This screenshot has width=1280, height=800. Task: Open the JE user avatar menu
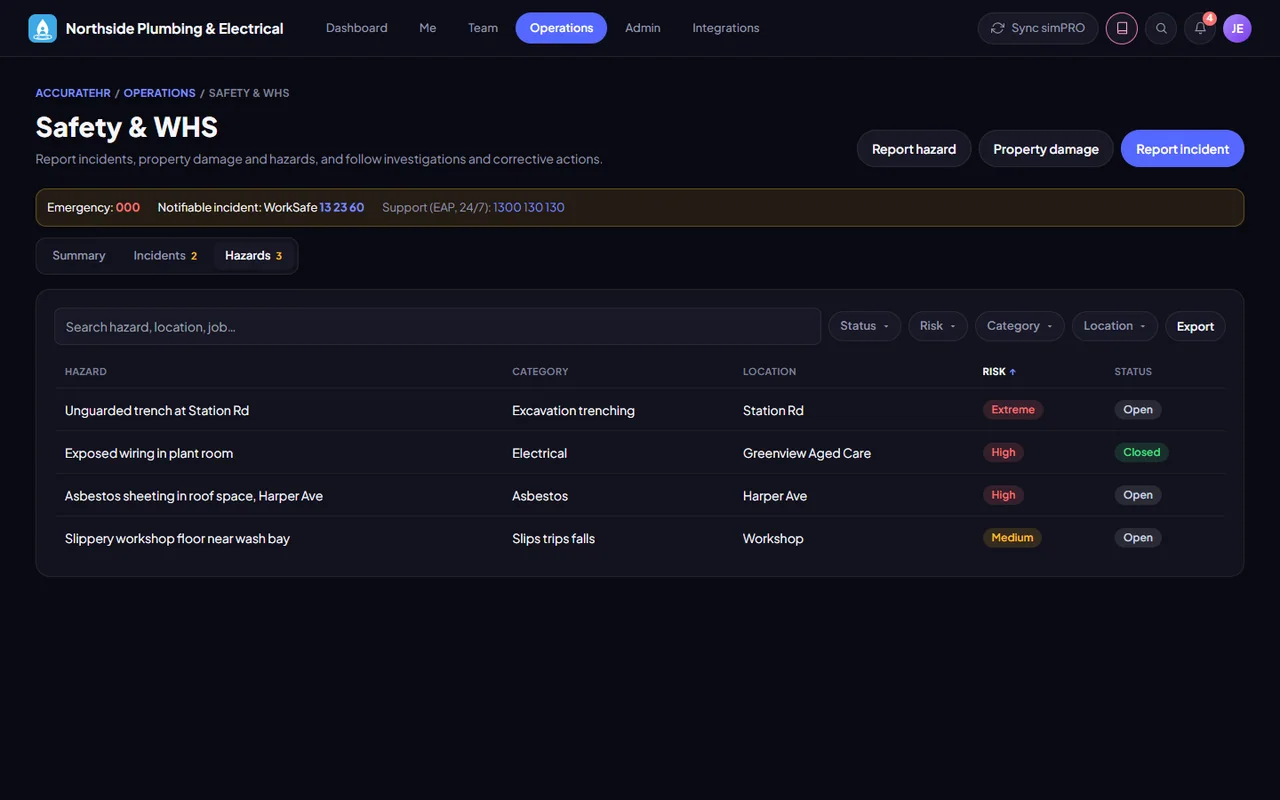(1237, 28)
